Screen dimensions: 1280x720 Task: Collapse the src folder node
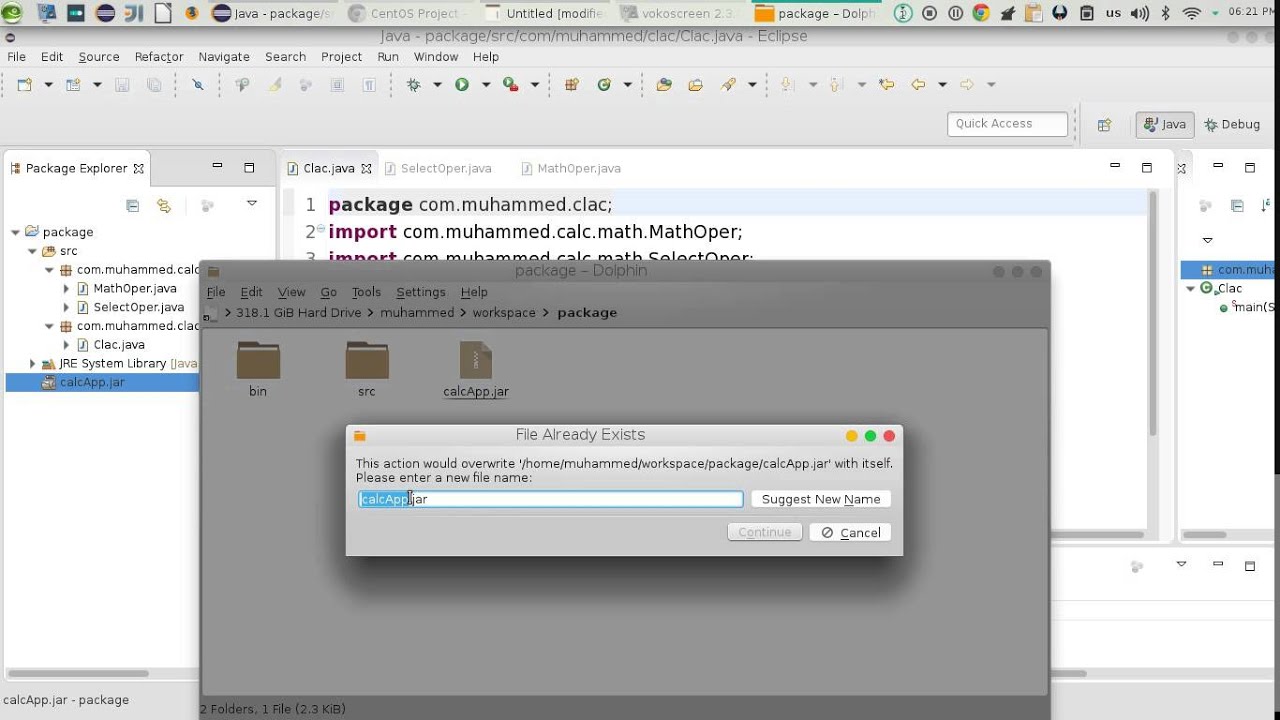click(32, 251)
